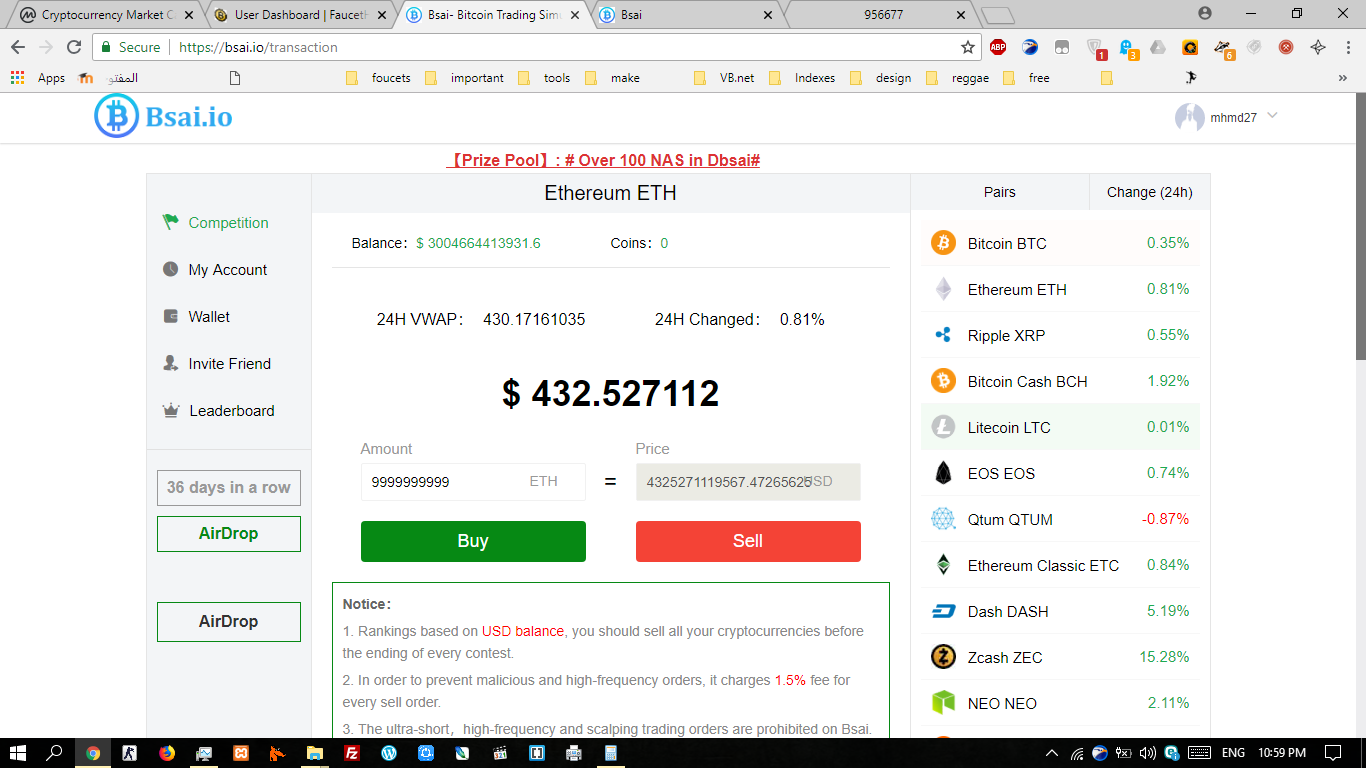
Task: Open the foucets bookmark folder
Action: 378,78
